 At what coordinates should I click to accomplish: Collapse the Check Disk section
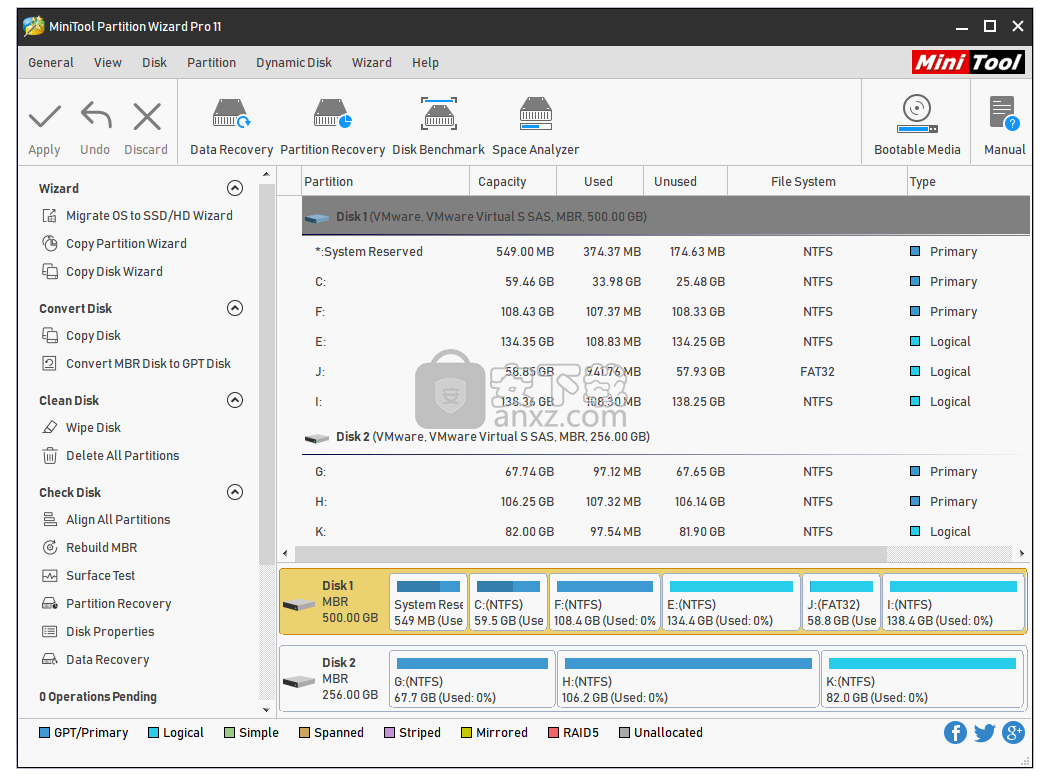click(235, 492)
